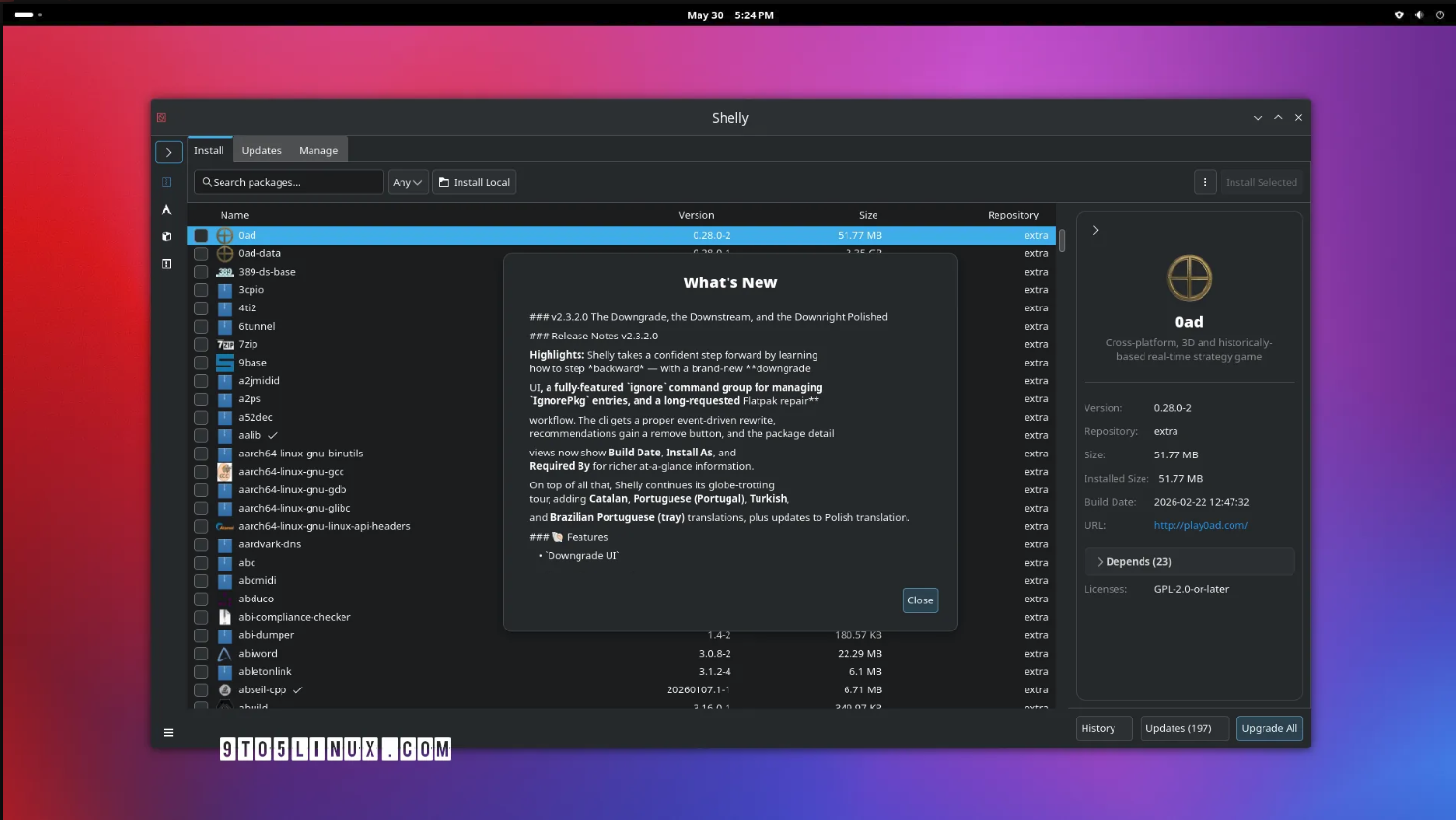Click the Install Selected button
This screenshot has width=1456, height=820.
[x=1261, y=182]
